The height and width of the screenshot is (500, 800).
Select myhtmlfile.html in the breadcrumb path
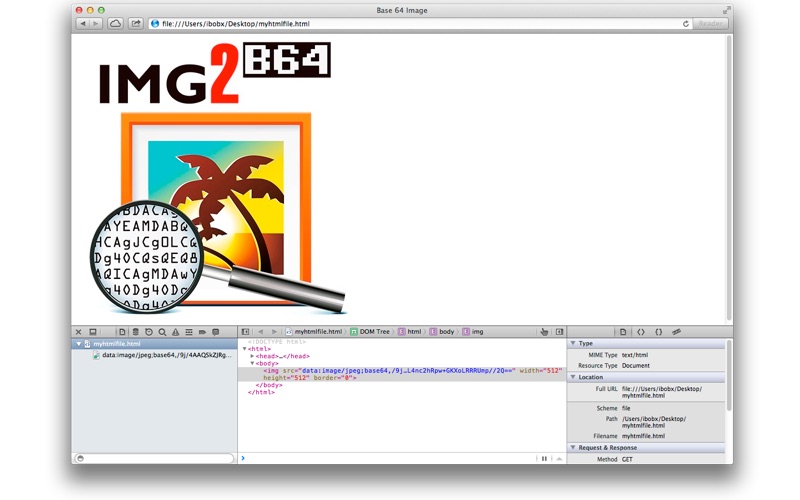[314, 332]
